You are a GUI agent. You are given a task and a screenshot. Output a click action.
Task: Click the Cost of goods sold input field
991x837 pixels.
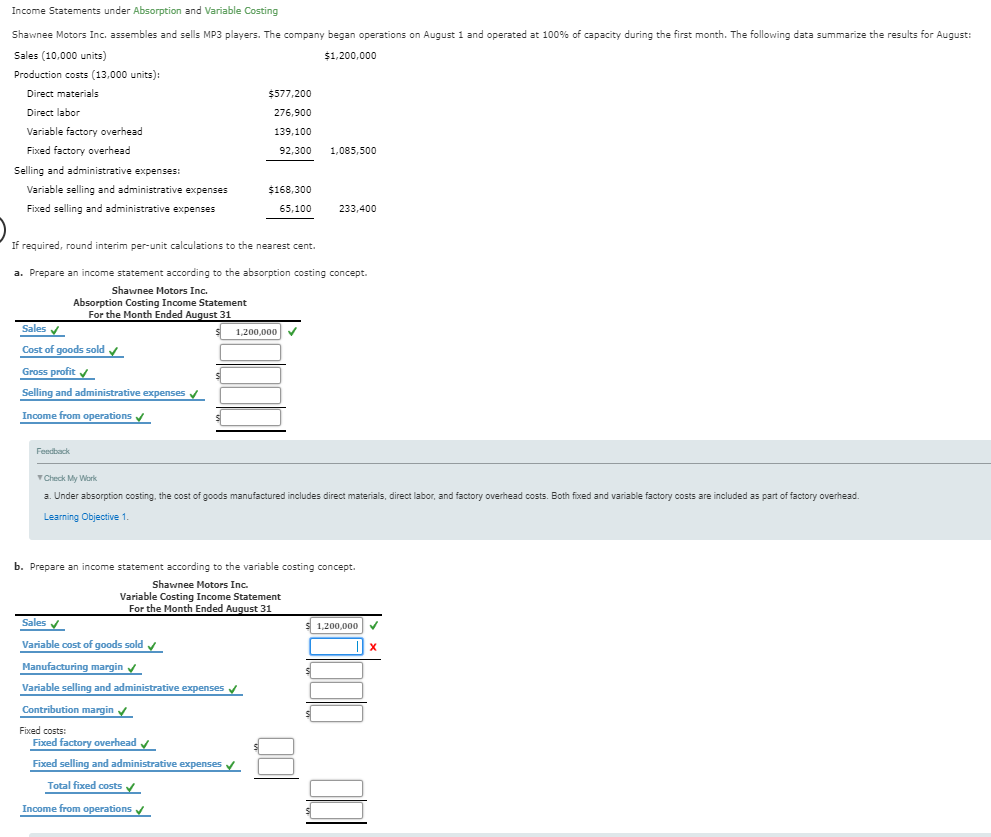(x=250, y=352)
